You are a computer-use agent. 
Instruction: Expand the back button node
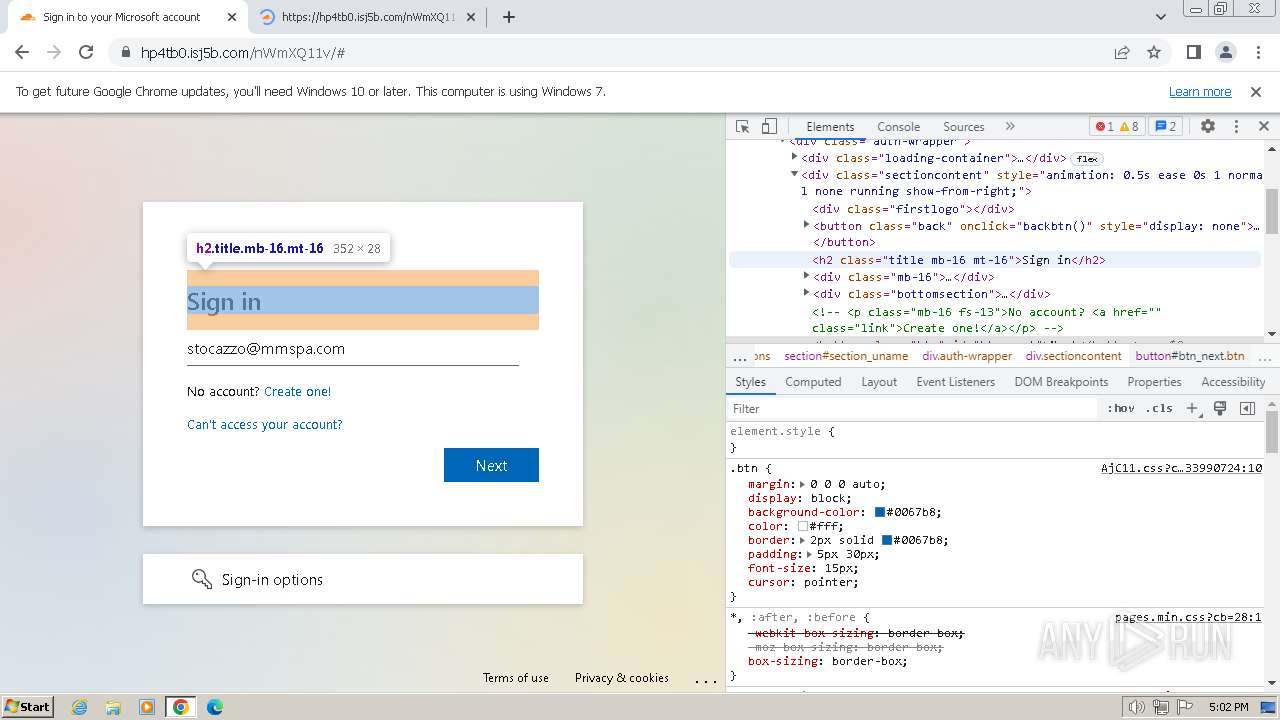pos(807,226)
